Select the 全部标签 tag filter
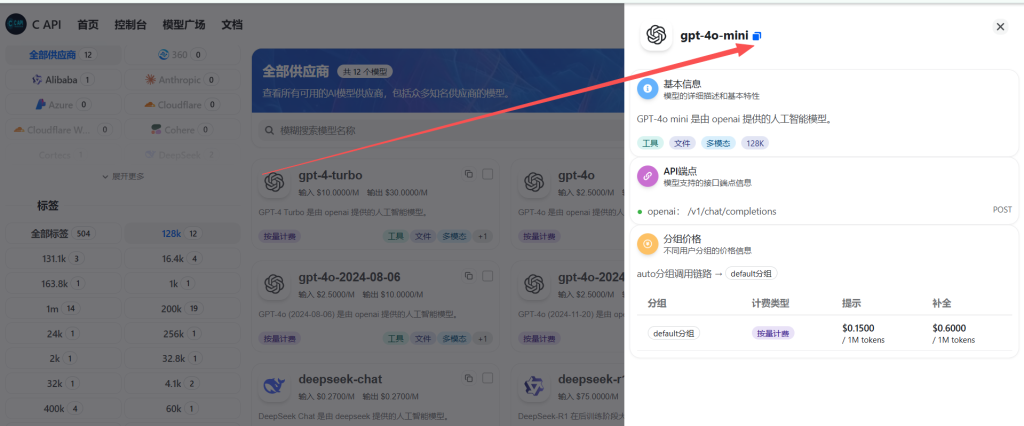 pos(63,233)
